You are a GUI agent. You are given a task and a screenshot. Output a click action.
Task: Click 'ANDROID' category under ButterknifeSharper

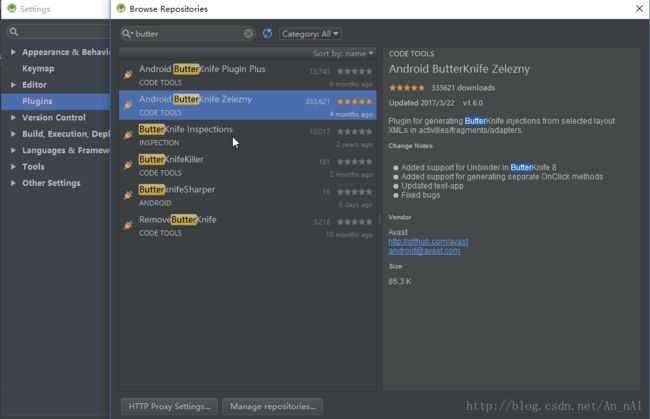[155, 203]
